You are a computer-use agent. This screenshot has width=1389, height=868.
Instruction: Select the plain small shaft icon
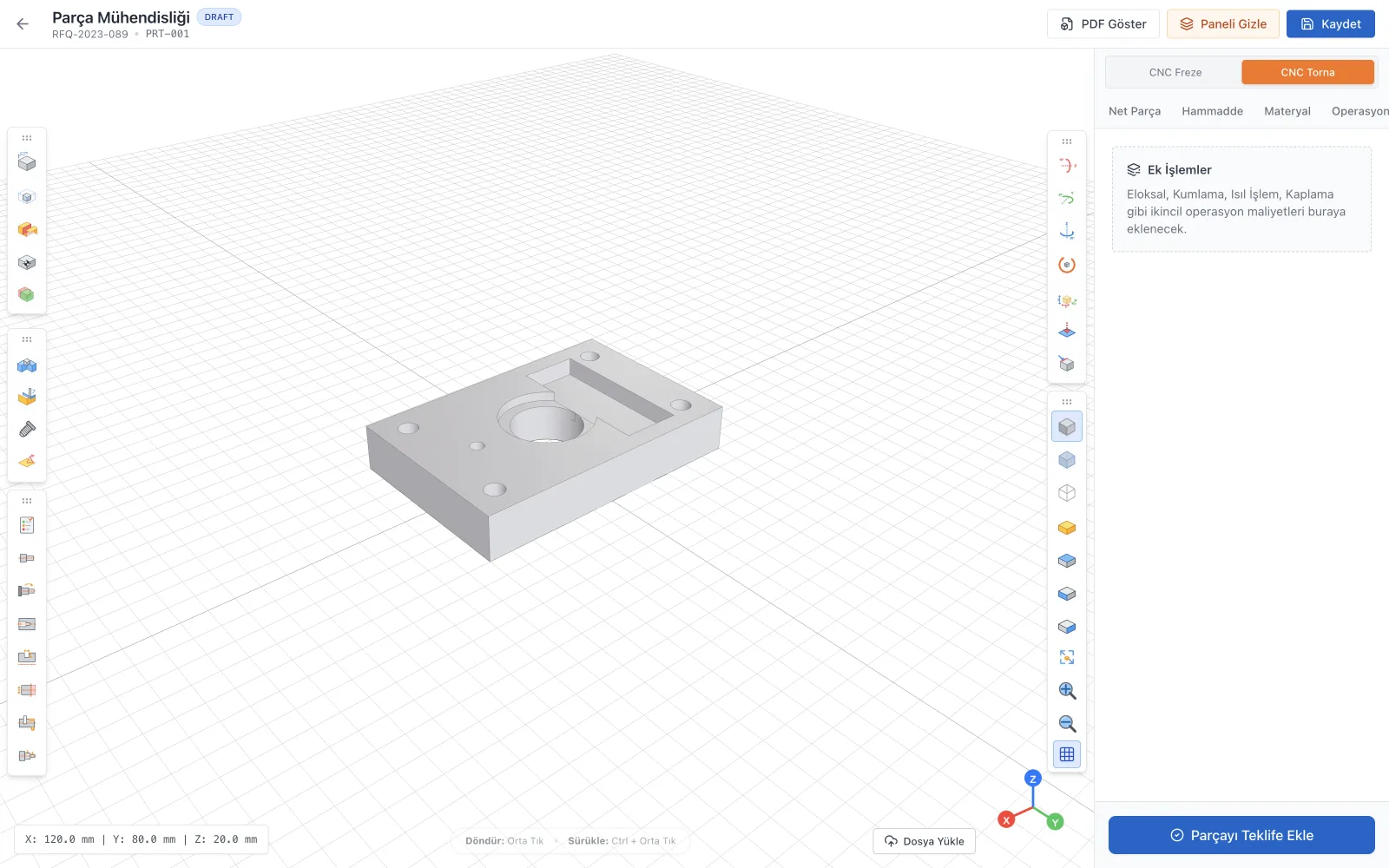tap(27, 558)
